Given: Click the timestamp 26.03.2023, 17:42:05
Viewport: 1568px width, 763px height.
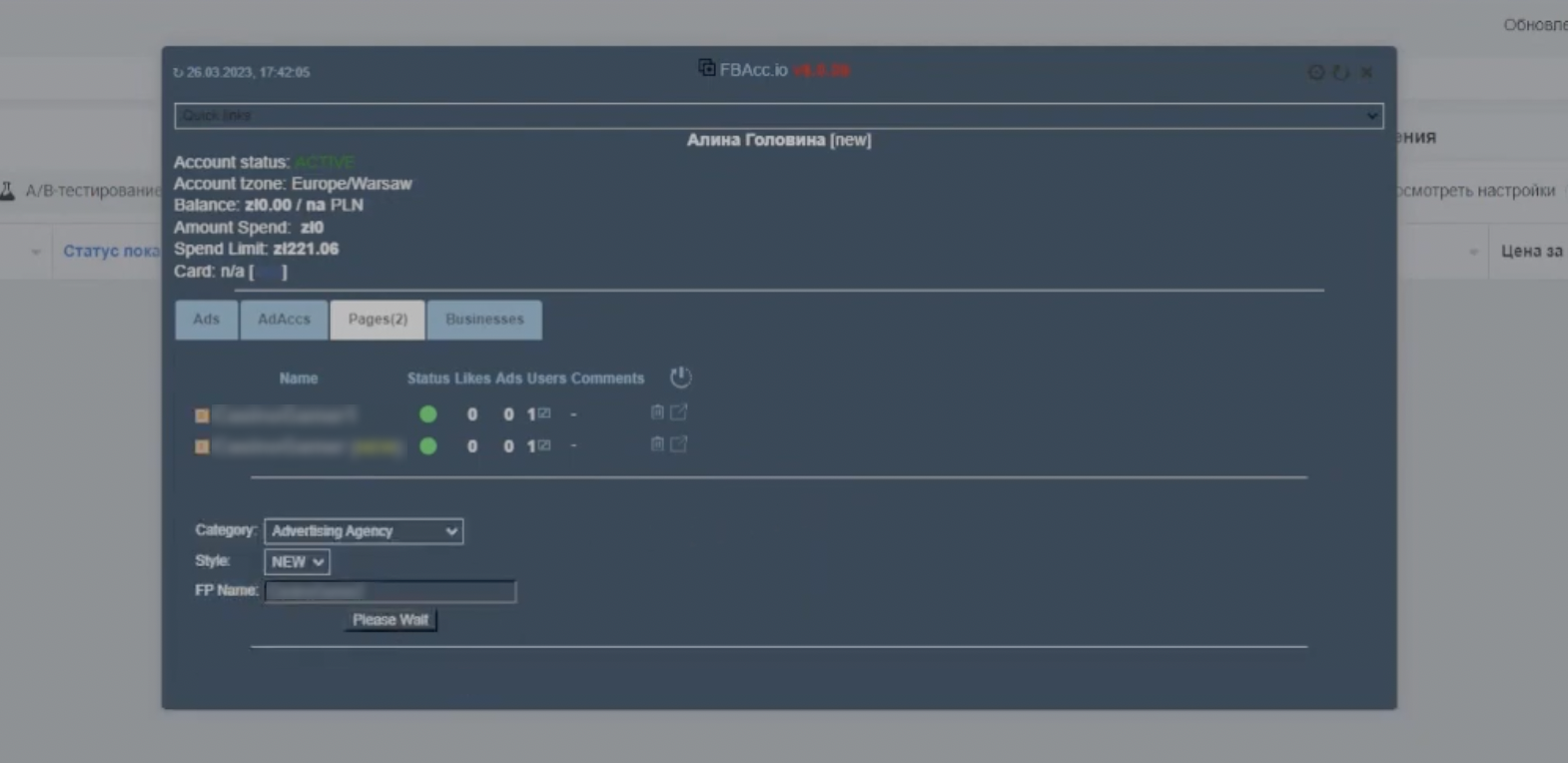Looking at the screenshot, I should pyautogui.click(x=248, y=73).
